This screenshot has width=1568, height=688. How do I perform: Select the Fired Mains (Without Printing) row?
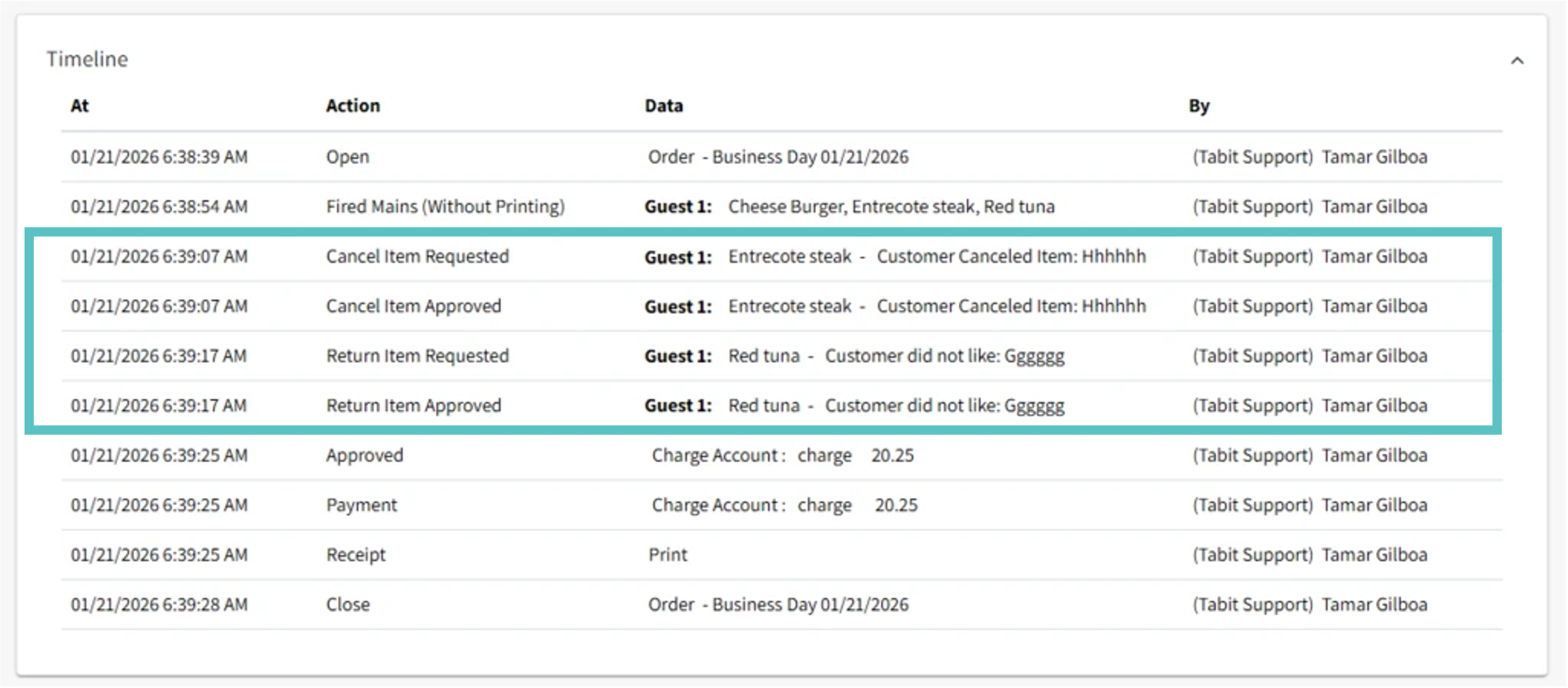click(445, 207)
